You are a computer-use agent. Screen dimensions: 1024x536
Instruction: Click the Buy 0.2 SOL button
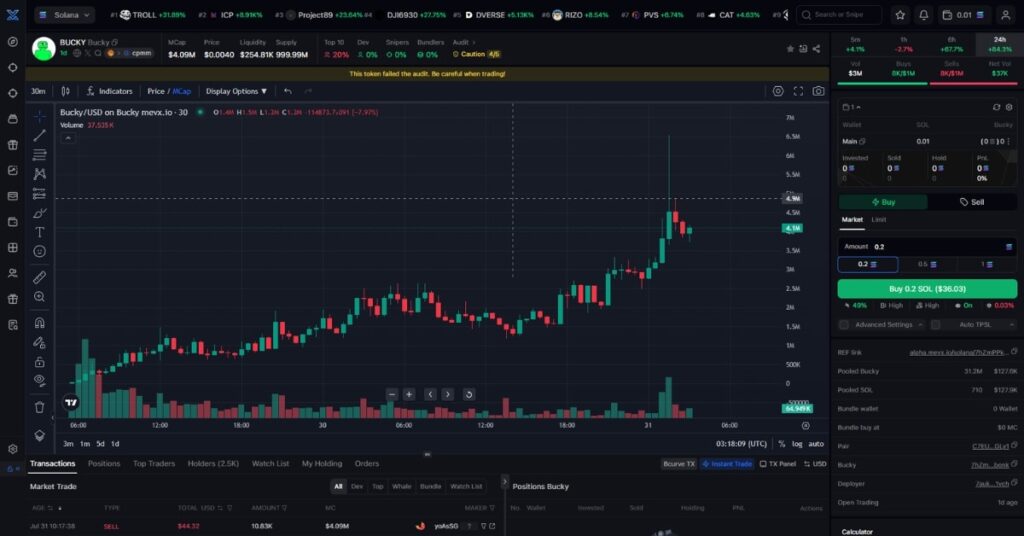(x=927, y=289)
